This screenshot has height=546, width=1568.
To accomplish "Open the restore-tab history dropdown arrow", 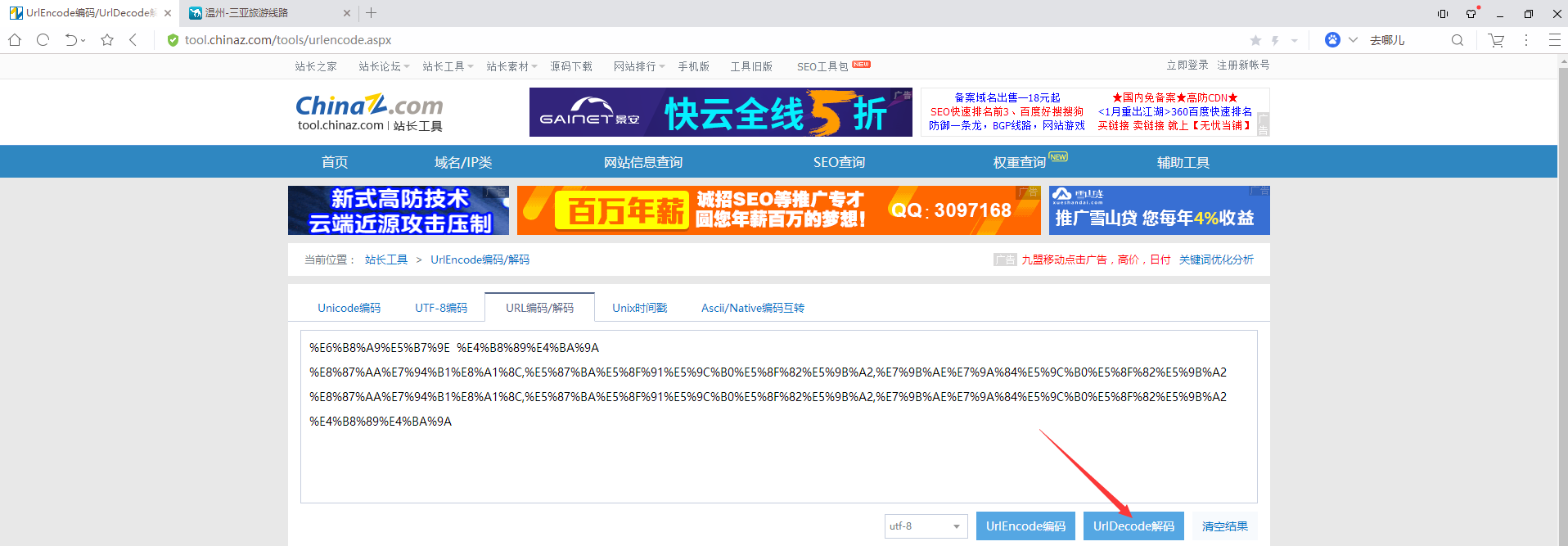I will coord(83,41).
